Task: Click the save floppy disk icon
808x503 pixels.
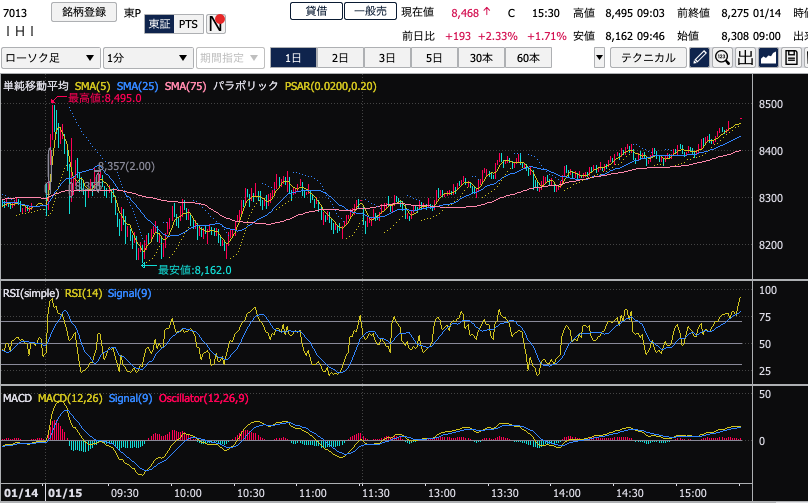Action: 791,57
